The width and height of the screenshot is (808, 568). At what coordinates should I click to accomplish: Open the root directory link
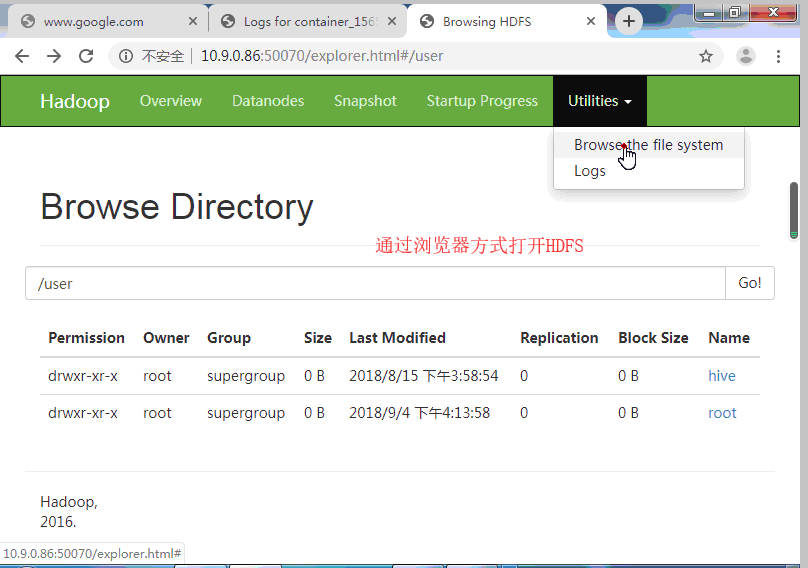point(722,413)
